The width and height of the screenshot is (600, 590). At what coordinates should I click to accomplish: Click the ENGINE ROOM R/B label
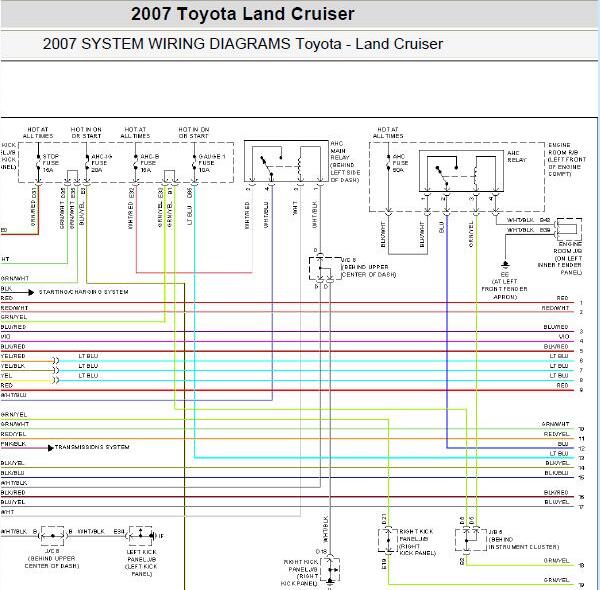pos(567,159)
